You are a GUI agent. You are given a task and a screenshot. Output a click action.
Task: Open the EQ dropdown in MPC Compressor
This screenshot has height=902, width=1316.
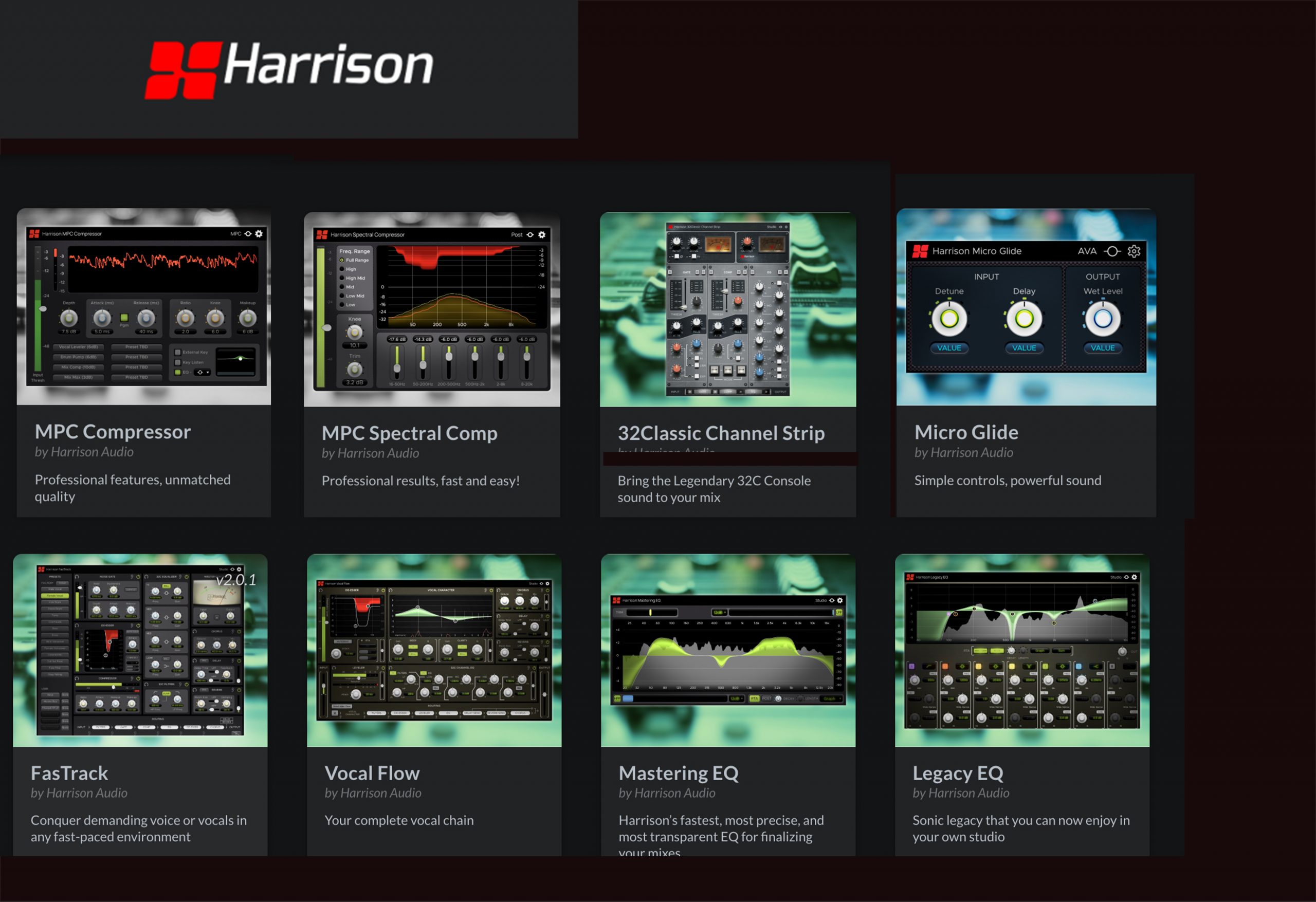[202, 372]
